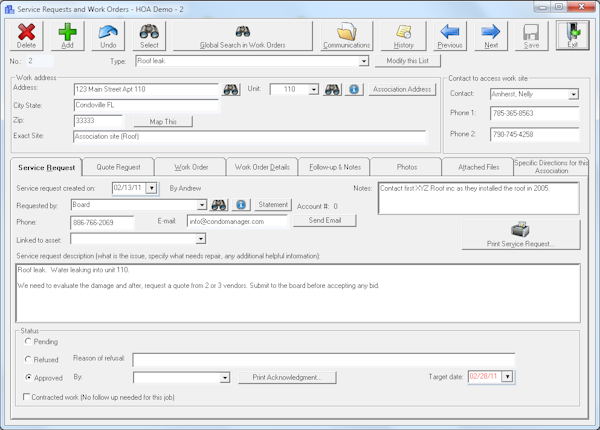Switch to the Attached Files tab
Image resolution: width=600 pixels, height=430 pixels.
[478, 167]
